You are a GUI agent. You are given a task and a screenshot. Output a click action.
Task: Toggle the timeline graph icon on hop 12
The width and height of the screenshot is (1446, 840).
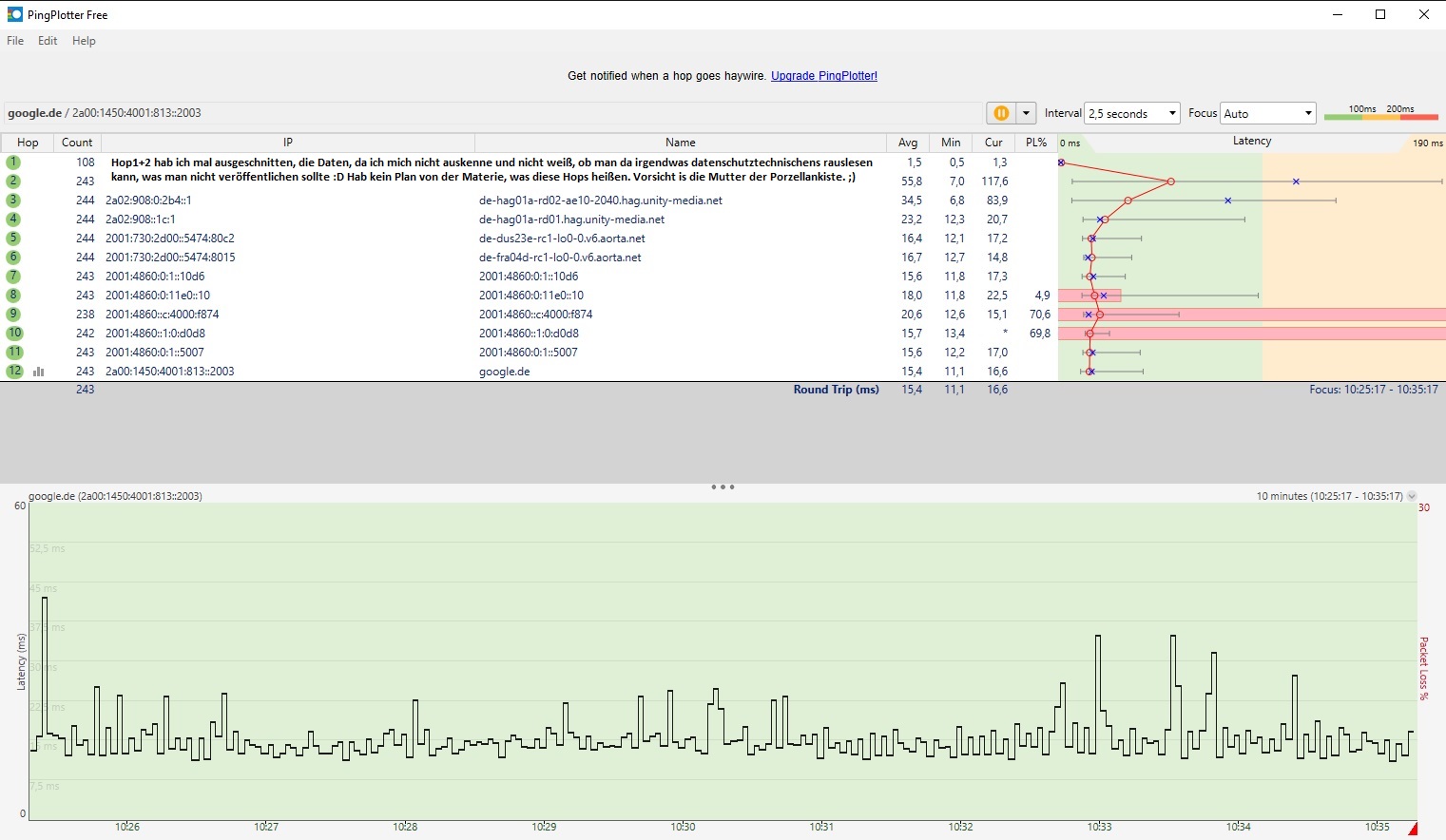pos(39,372)
